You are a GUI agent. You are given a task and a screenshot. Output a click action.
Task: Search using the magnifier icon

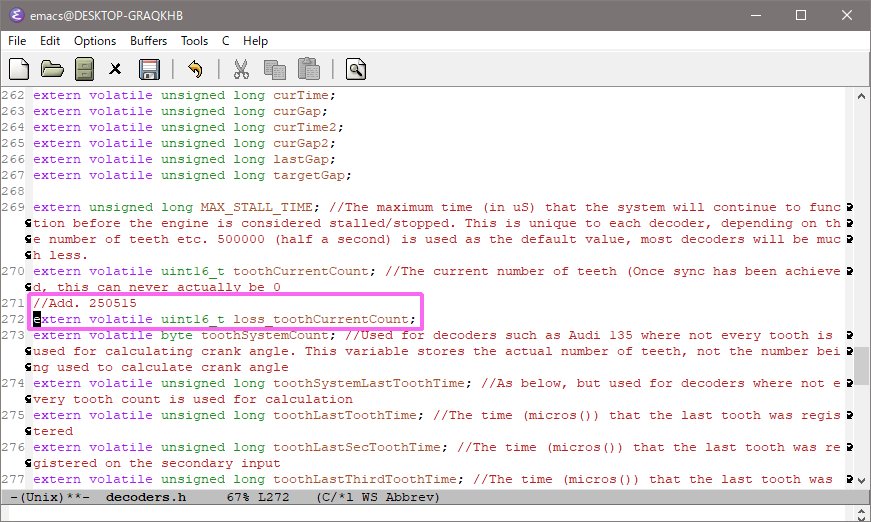pyautogui.click(x=356, y=69)
